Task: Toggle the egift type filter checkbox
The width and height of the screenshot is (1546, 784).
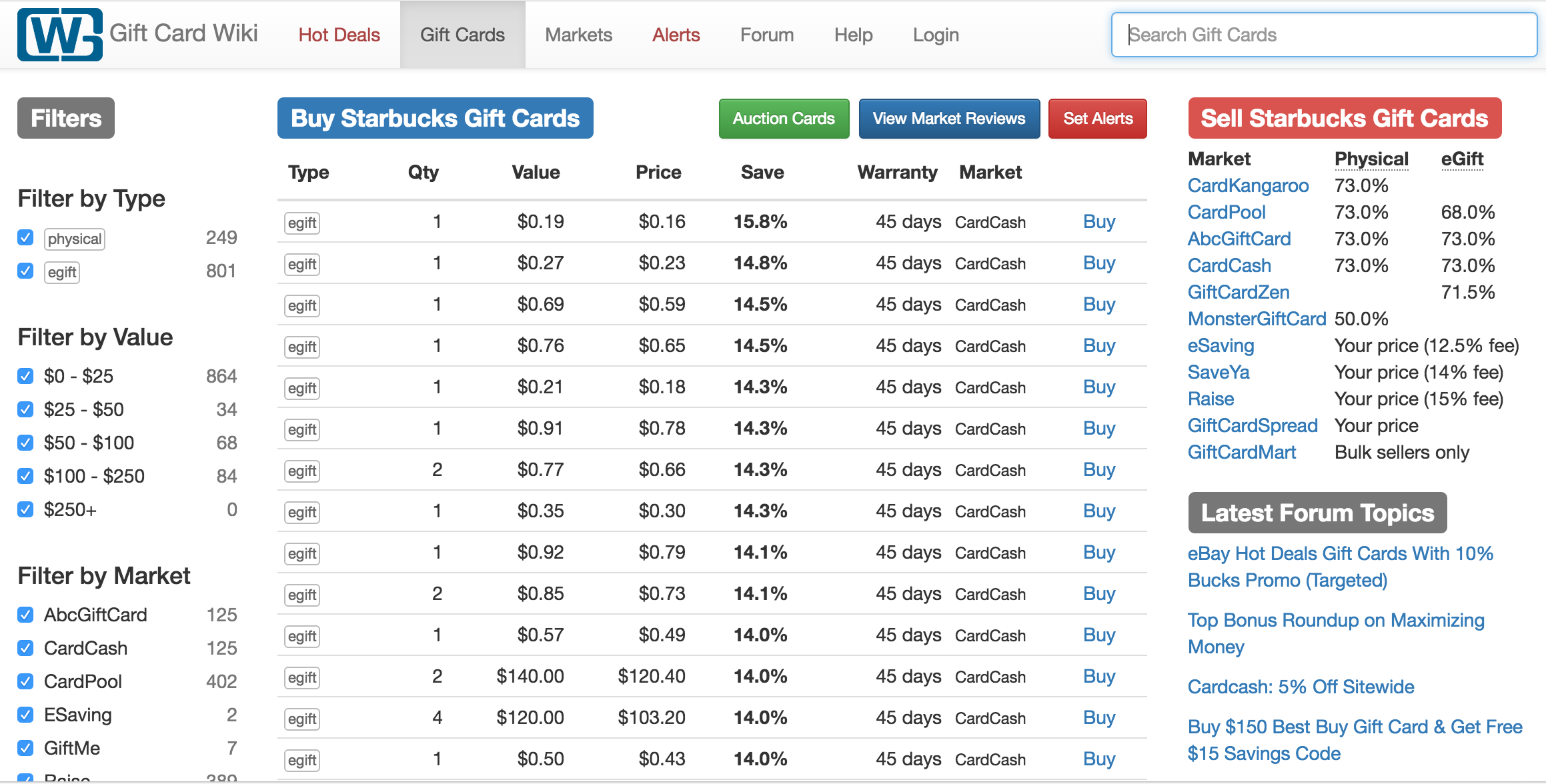Action: [25, 271]
